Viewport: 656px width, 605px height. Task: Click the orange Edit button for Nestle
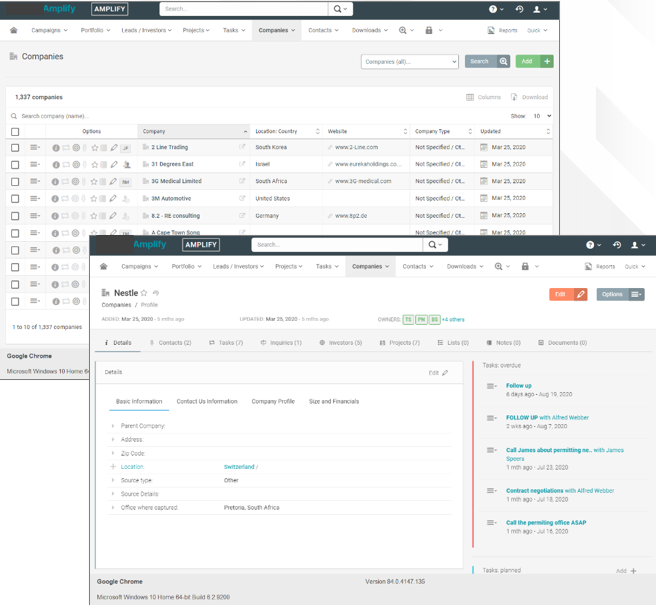tap(568, 295)
